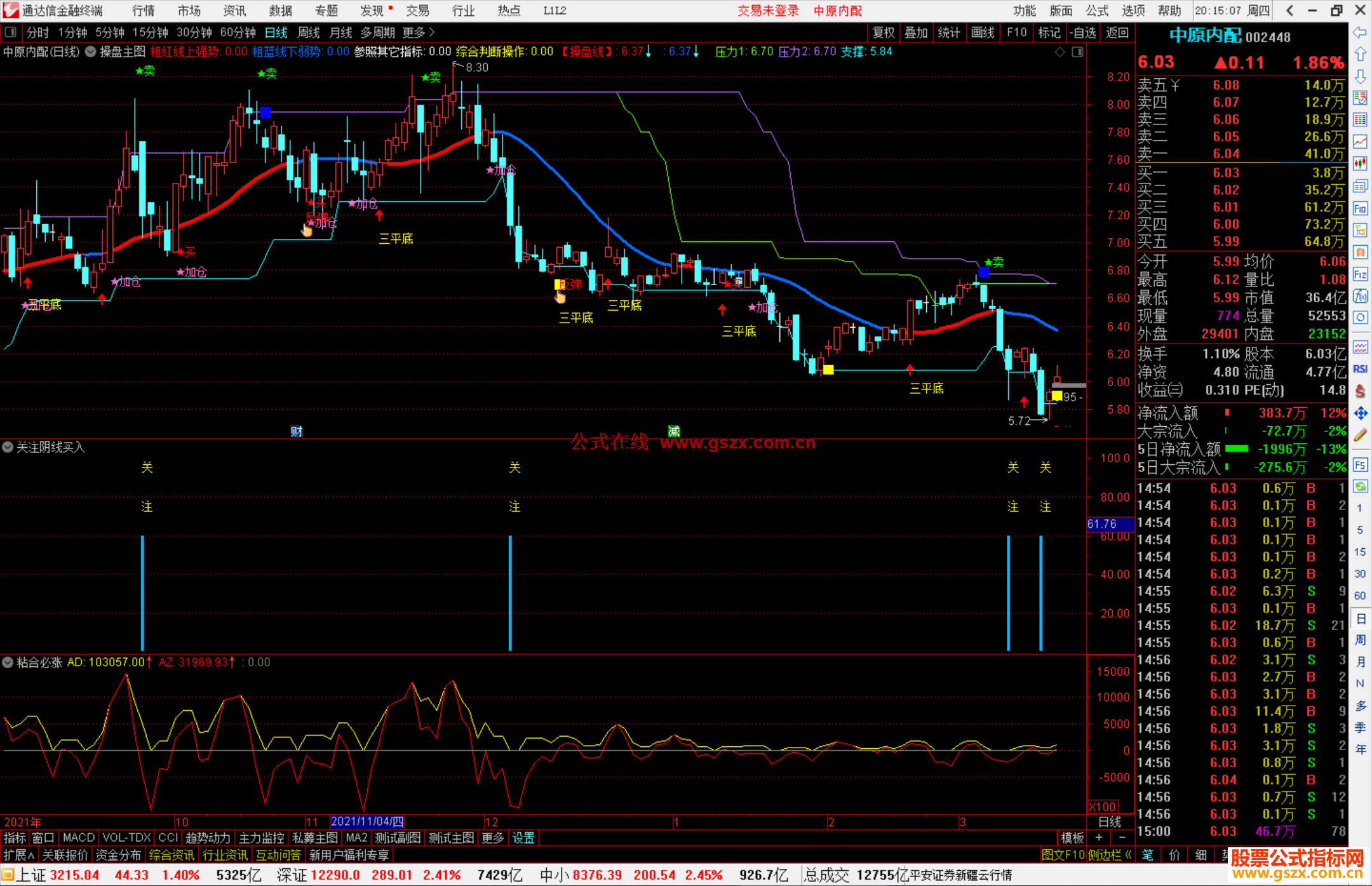Click the 复权 button
This screenshot has width=1372, height=886.
click(884, 32)
